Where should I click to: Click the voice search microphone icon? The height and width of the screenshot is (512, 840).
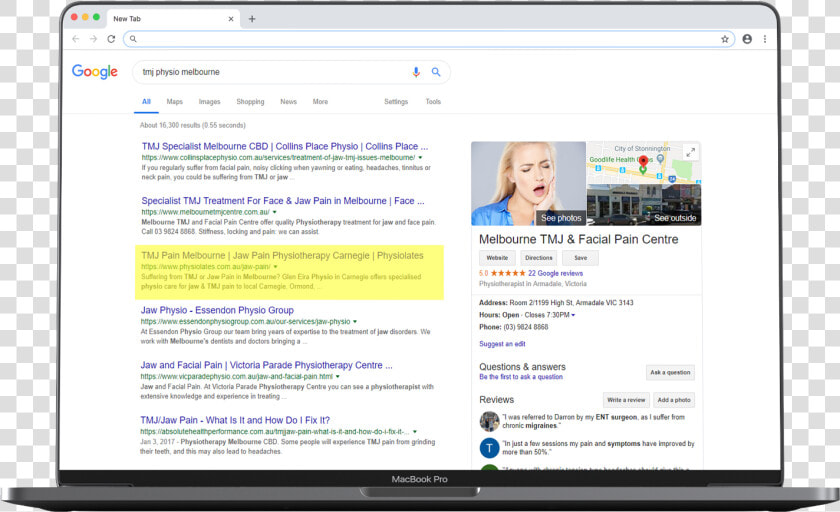416,72
